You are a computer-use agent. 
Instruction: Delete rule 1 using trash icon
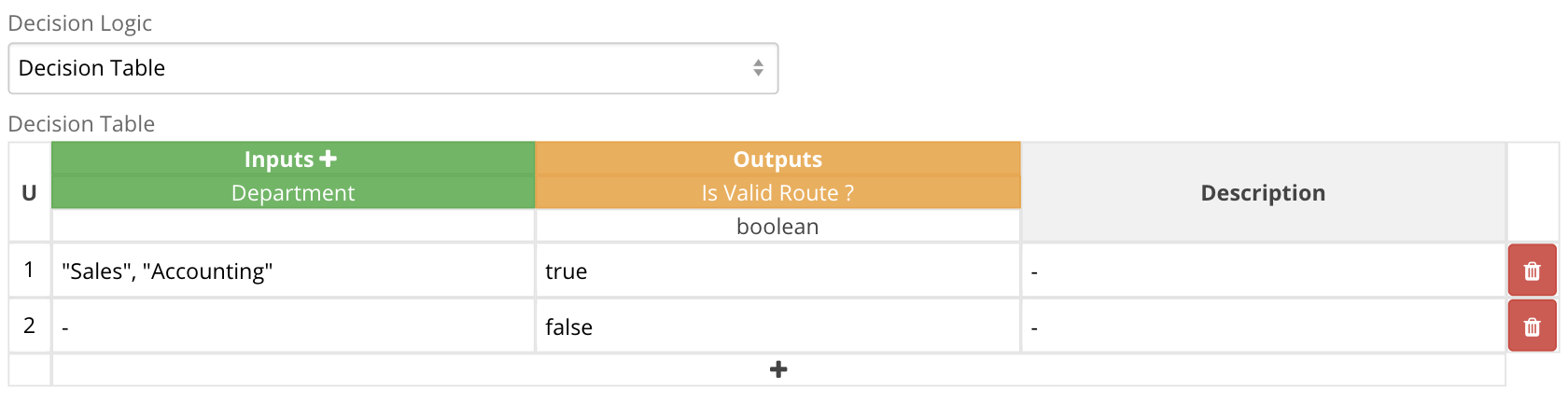point(1532,271)
